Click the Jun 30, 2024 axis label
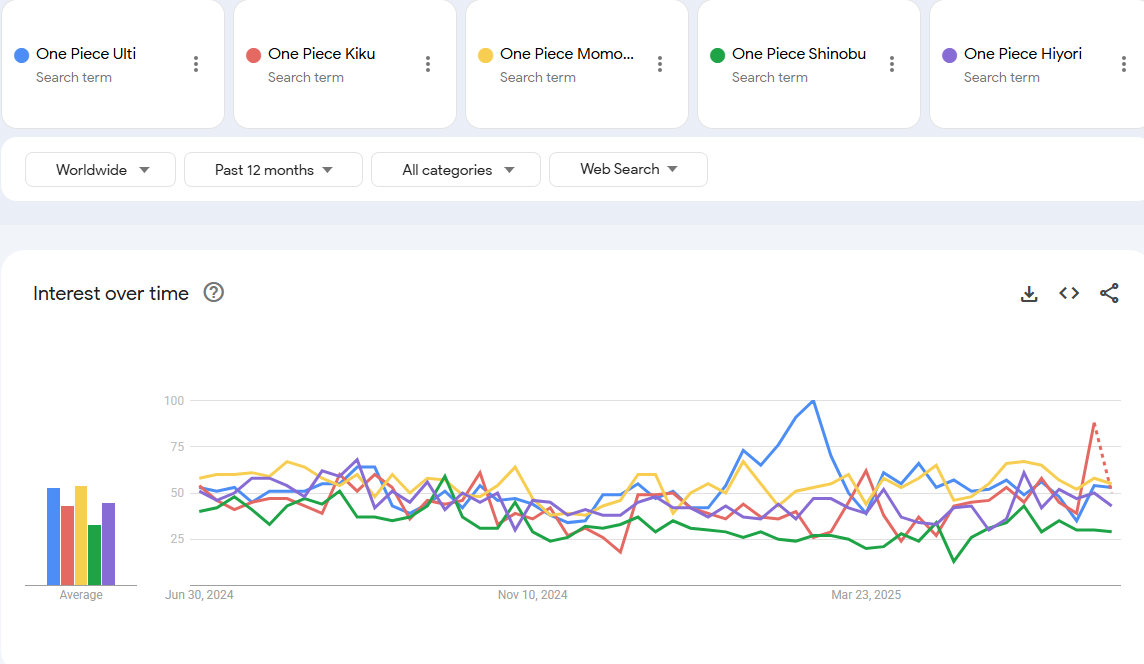This screenshot has width=1144, height=664. tap(199, 595)
